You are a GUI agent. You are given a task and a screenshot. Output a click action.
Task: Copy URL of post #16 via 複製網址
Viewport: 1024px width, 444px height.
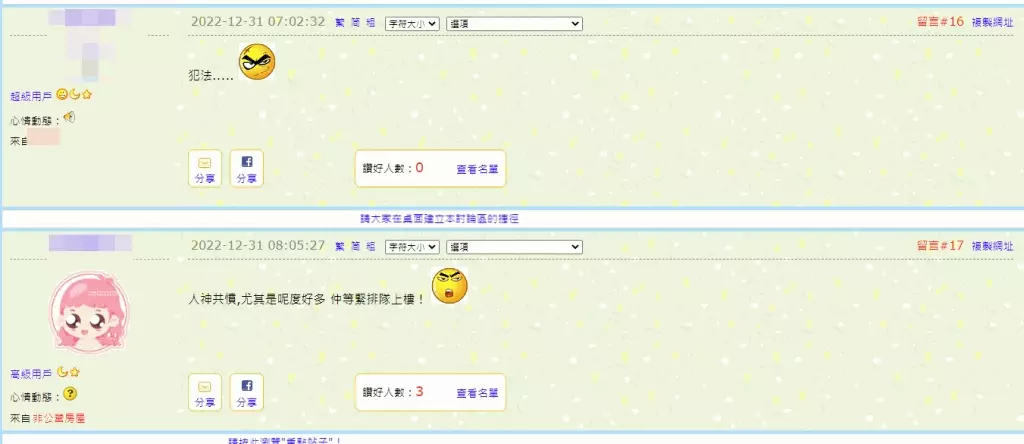[x=991, y=22]
